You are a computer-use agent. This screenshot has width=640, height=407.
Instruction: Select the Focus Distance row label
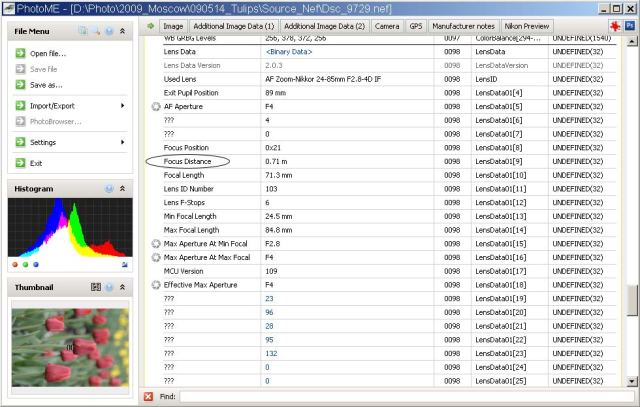point(187,162)
